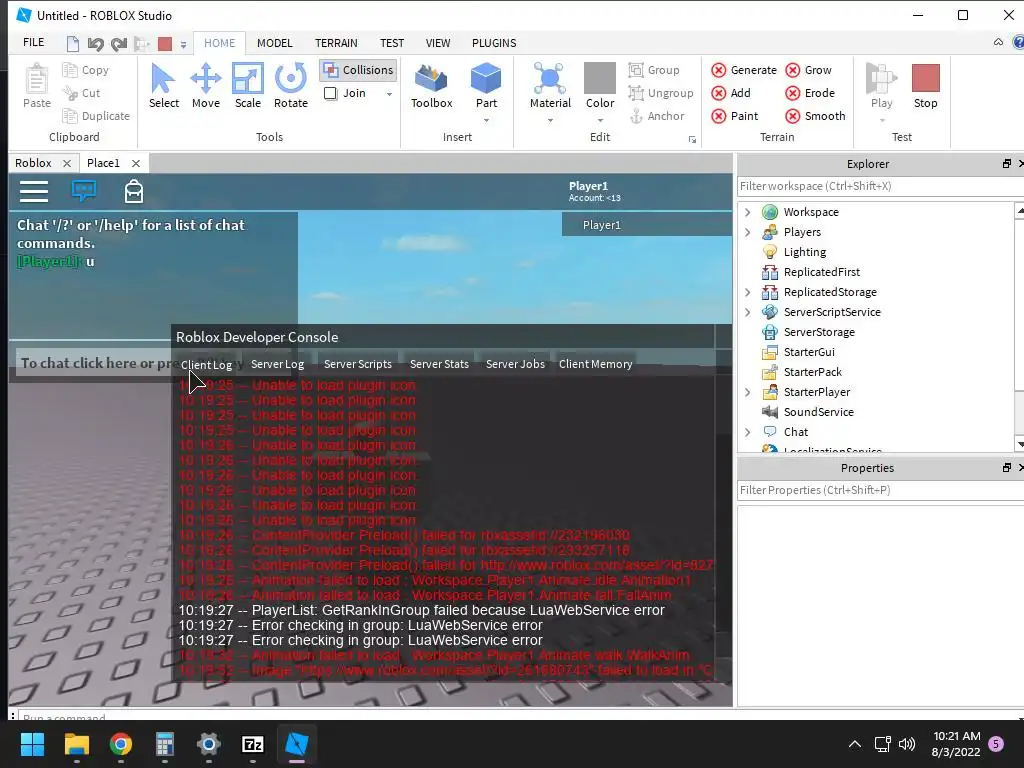Click the Ungroup button
Image resolution: width=1024 pixels, height=768 pixels.
(x=661, y=93)
